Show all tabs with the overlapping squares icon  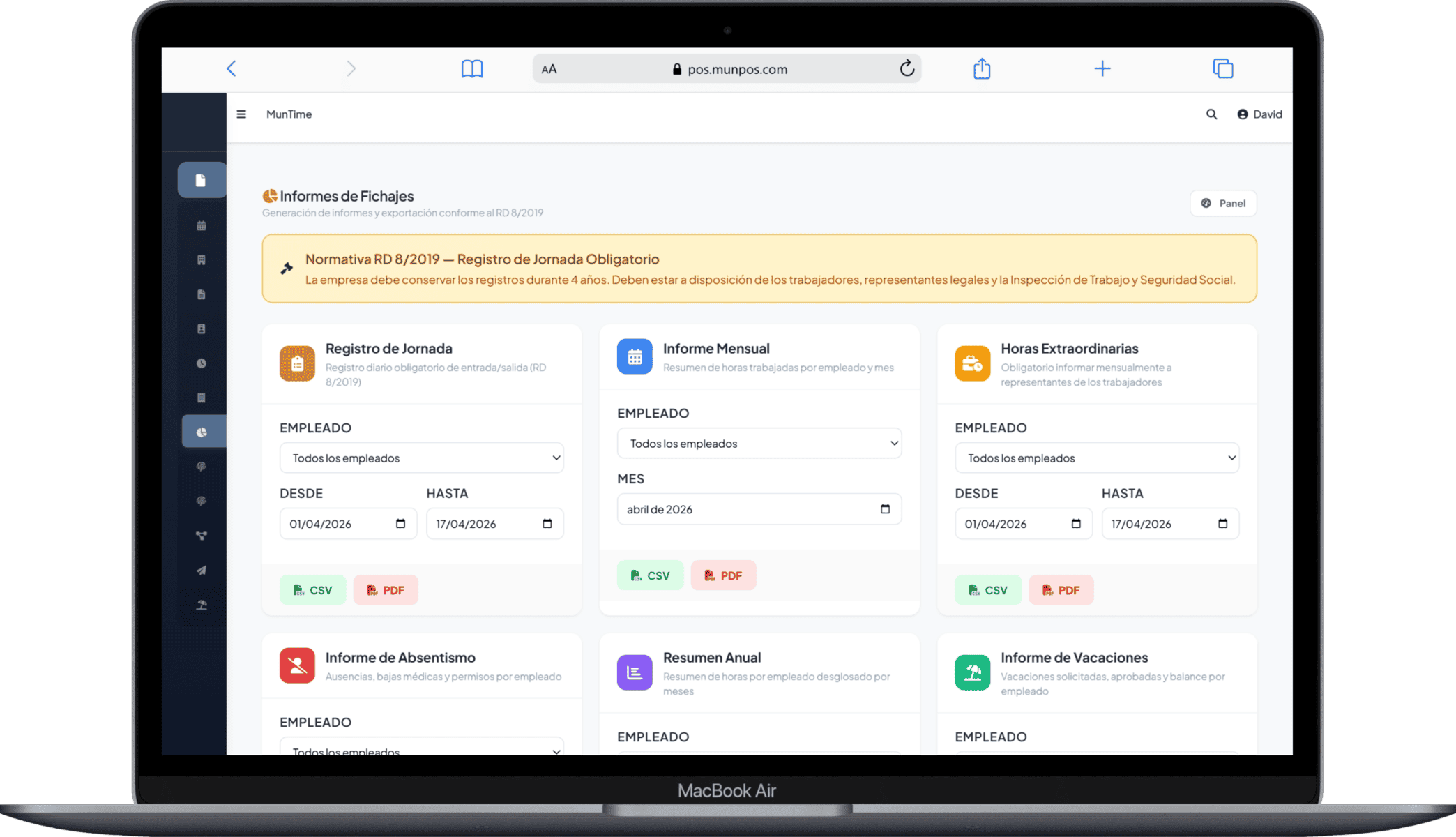[x=1223, y=68]
